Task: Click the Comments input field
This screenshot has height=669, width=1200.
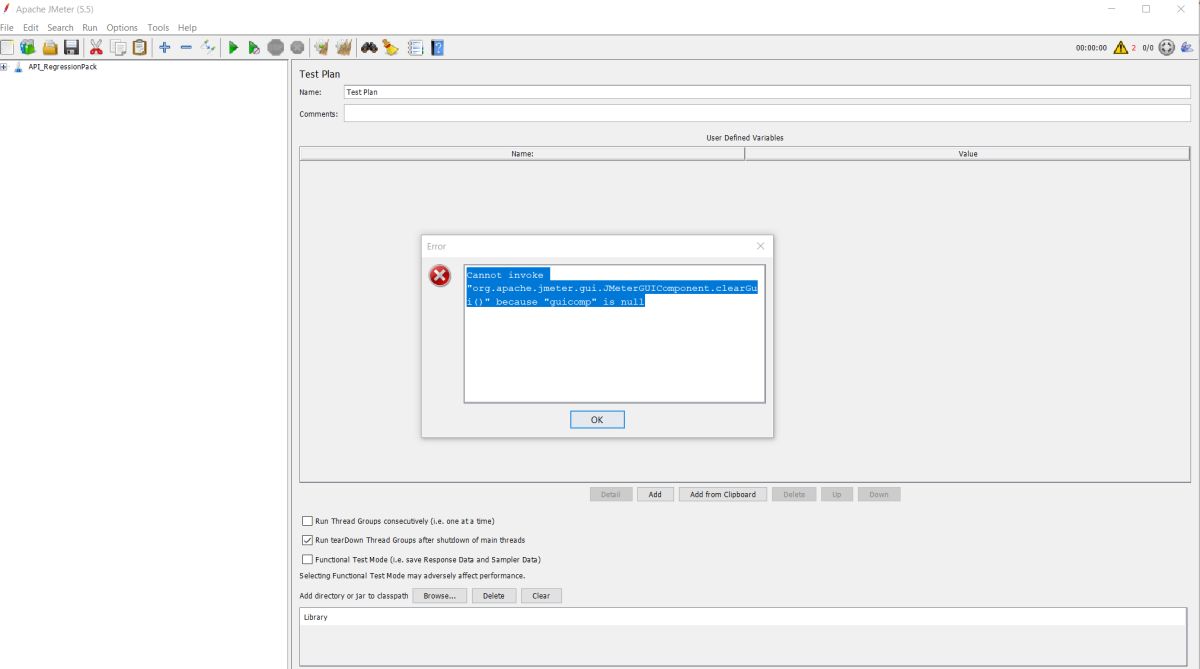Action: pyautogui.click(x=767, y=114)
